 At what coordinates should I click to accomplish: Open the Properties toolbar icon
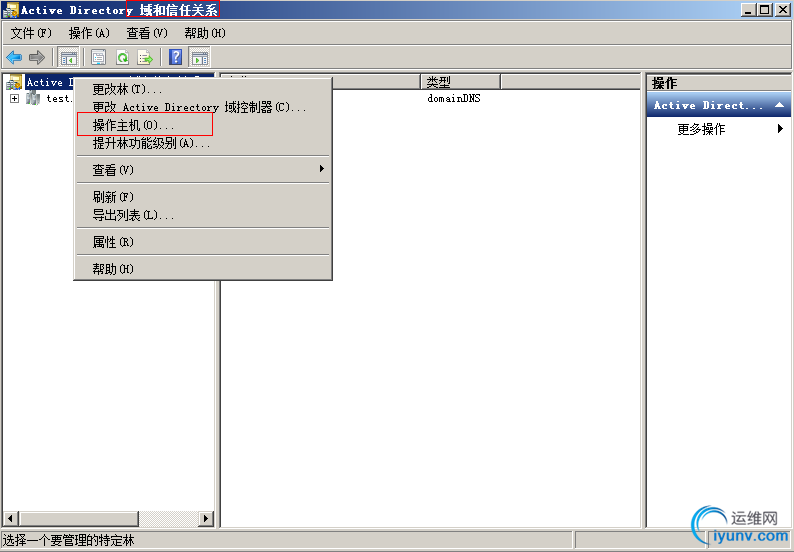tap(98, 57)
